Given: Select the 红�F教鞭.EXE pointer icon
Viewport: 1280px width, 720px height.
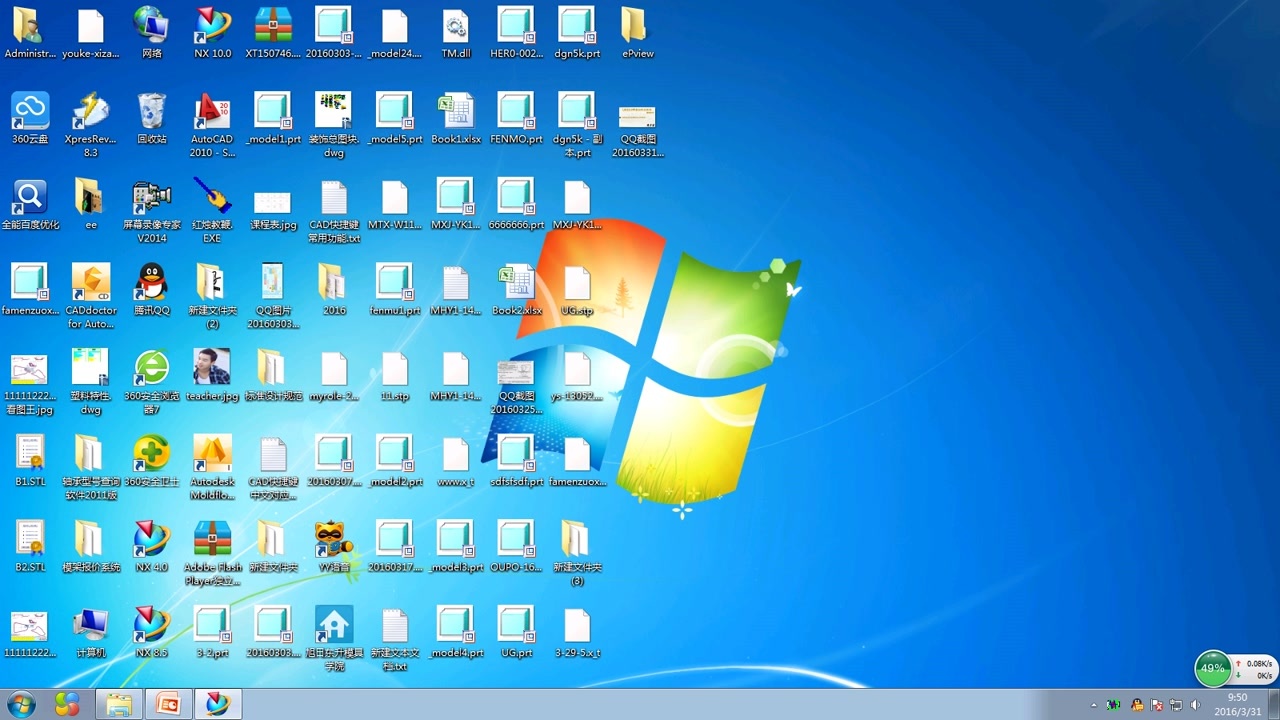Looking at the screenshot, I should click(x=212, y=211).
